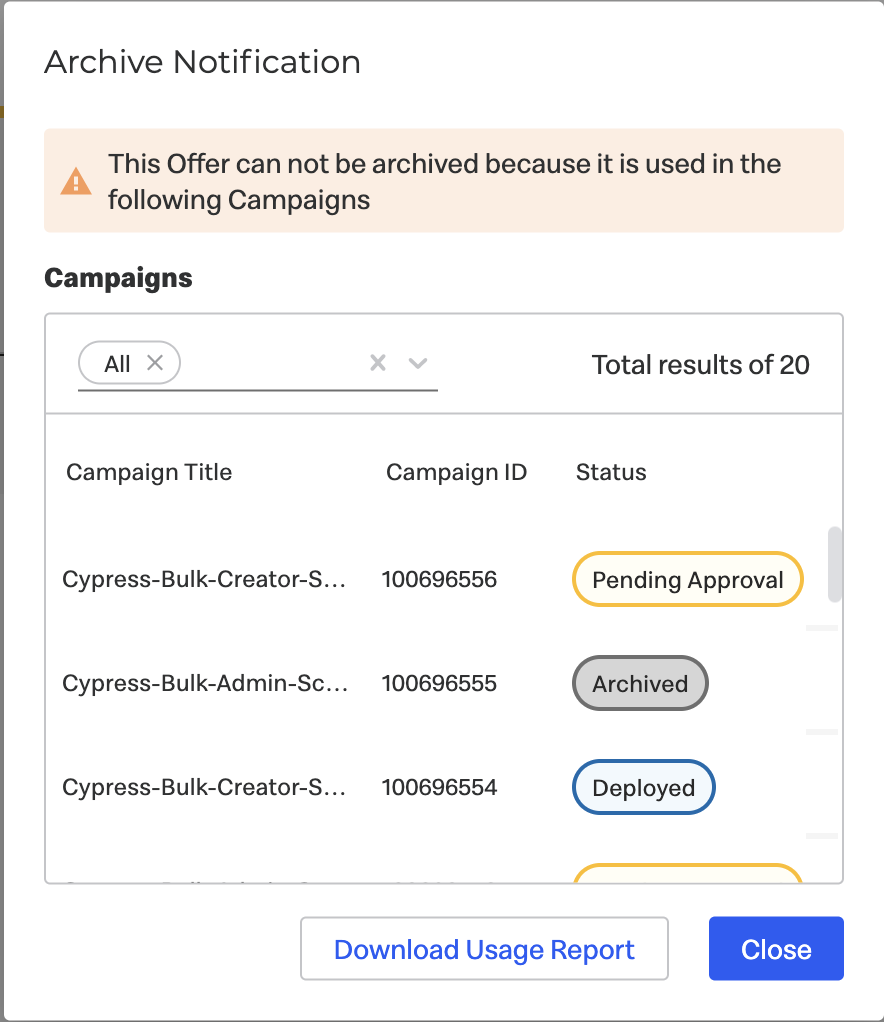The width and height of the screenshot is (884, 1022).
Task: Sort by the Campaign Title column header
Action: click(149, 472)
